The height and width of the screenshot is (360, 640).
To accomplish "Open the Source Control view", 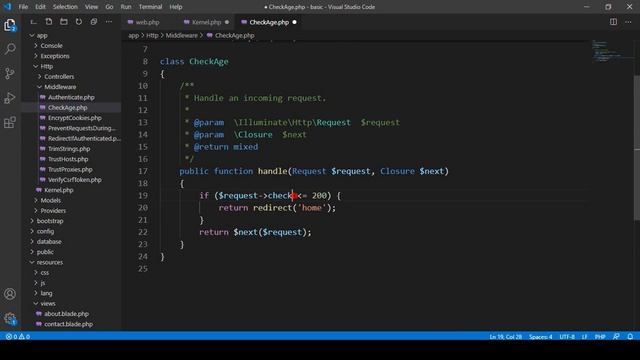I will (x=10, y=73).
